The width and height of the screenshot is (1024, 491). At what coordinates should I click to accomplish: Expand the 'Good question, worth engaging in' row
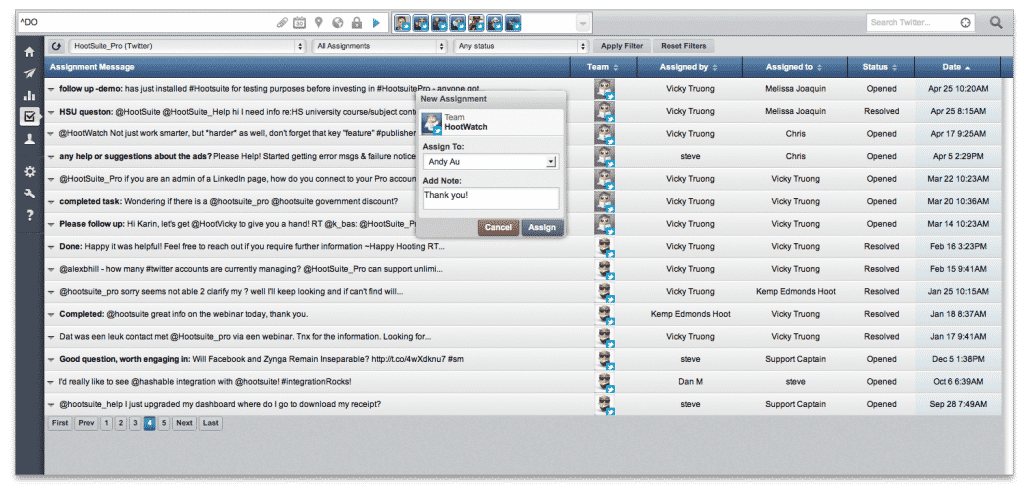coord(51,360)
